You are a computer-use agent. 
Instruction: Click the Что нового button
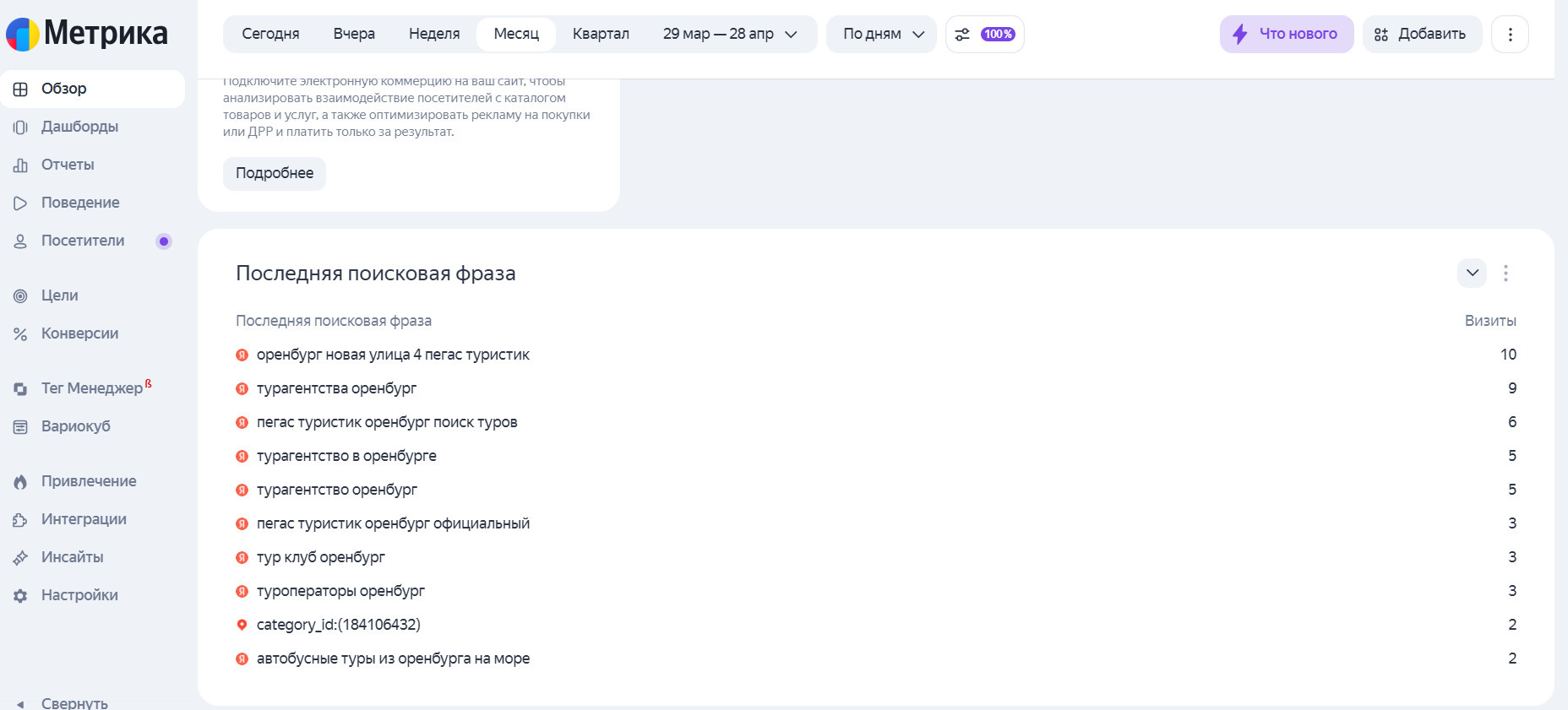(x=1286, y=35)
